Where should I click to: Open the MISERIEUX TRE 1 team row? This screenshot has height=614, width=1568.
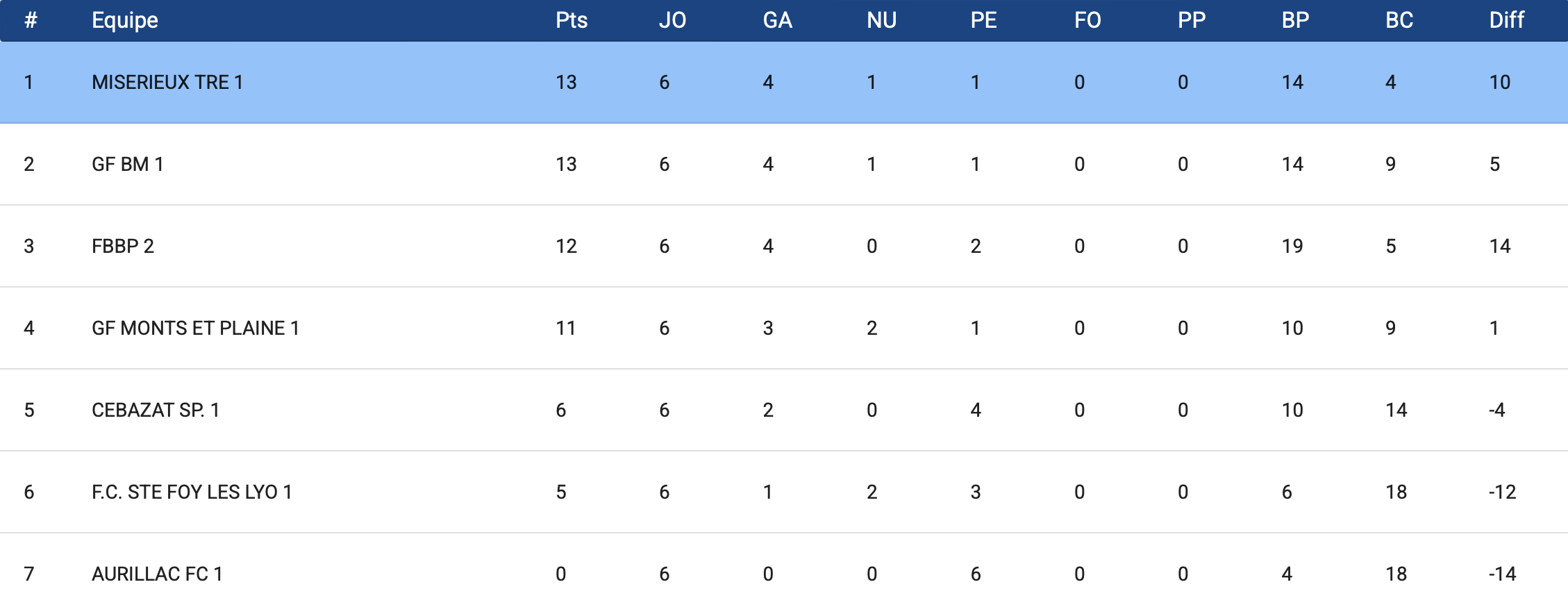tap(167, 83)
